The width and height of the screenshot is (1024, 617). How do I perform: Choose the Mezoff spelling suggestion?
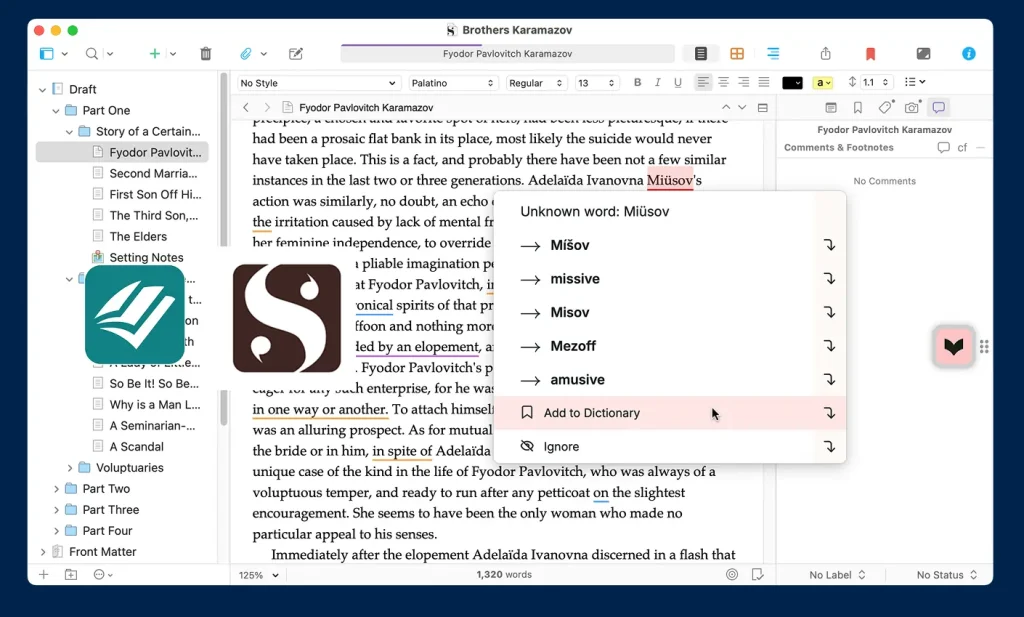pyautogui.click(x=670, y=346)
